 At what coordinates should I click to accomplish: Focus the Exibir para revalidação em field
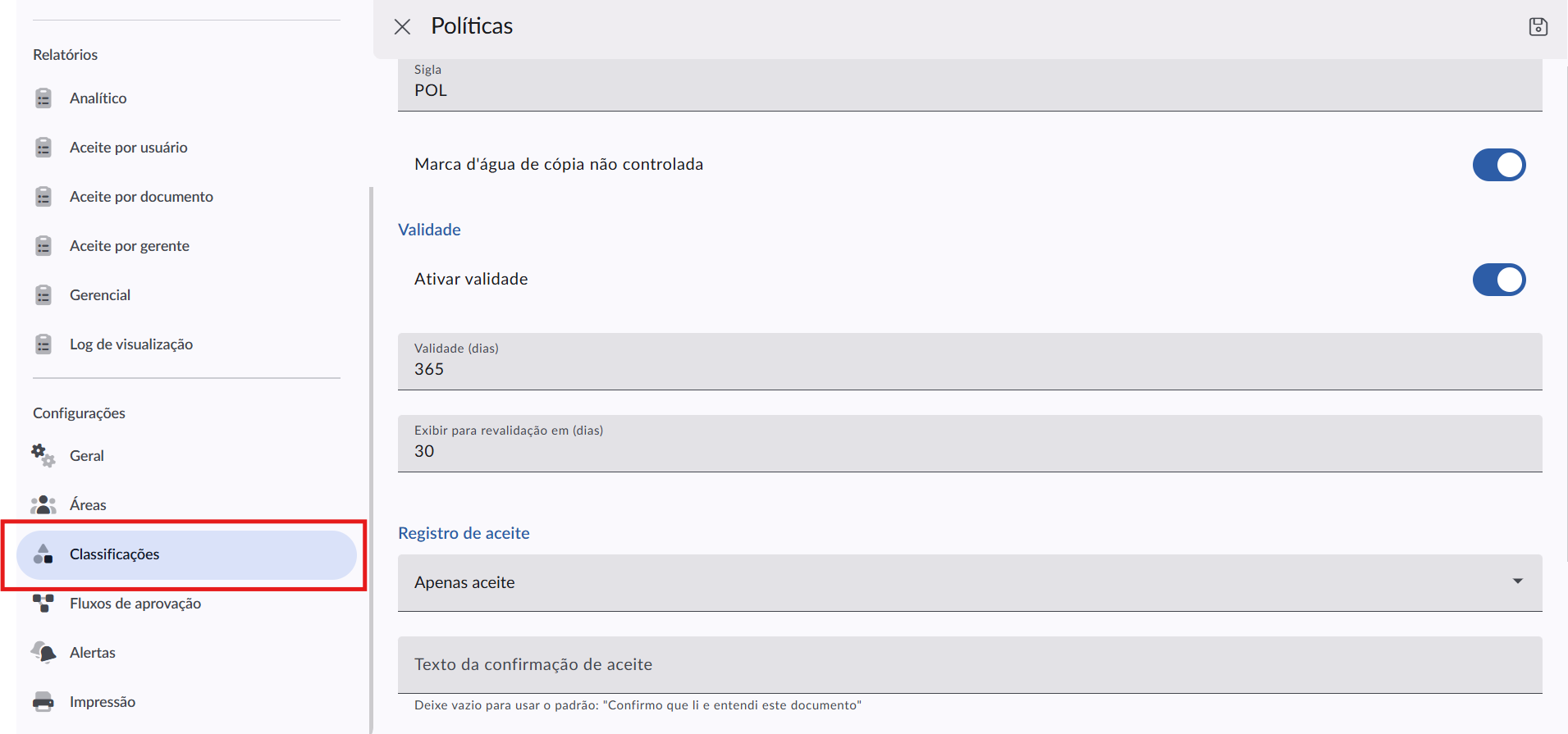point(970,444)
